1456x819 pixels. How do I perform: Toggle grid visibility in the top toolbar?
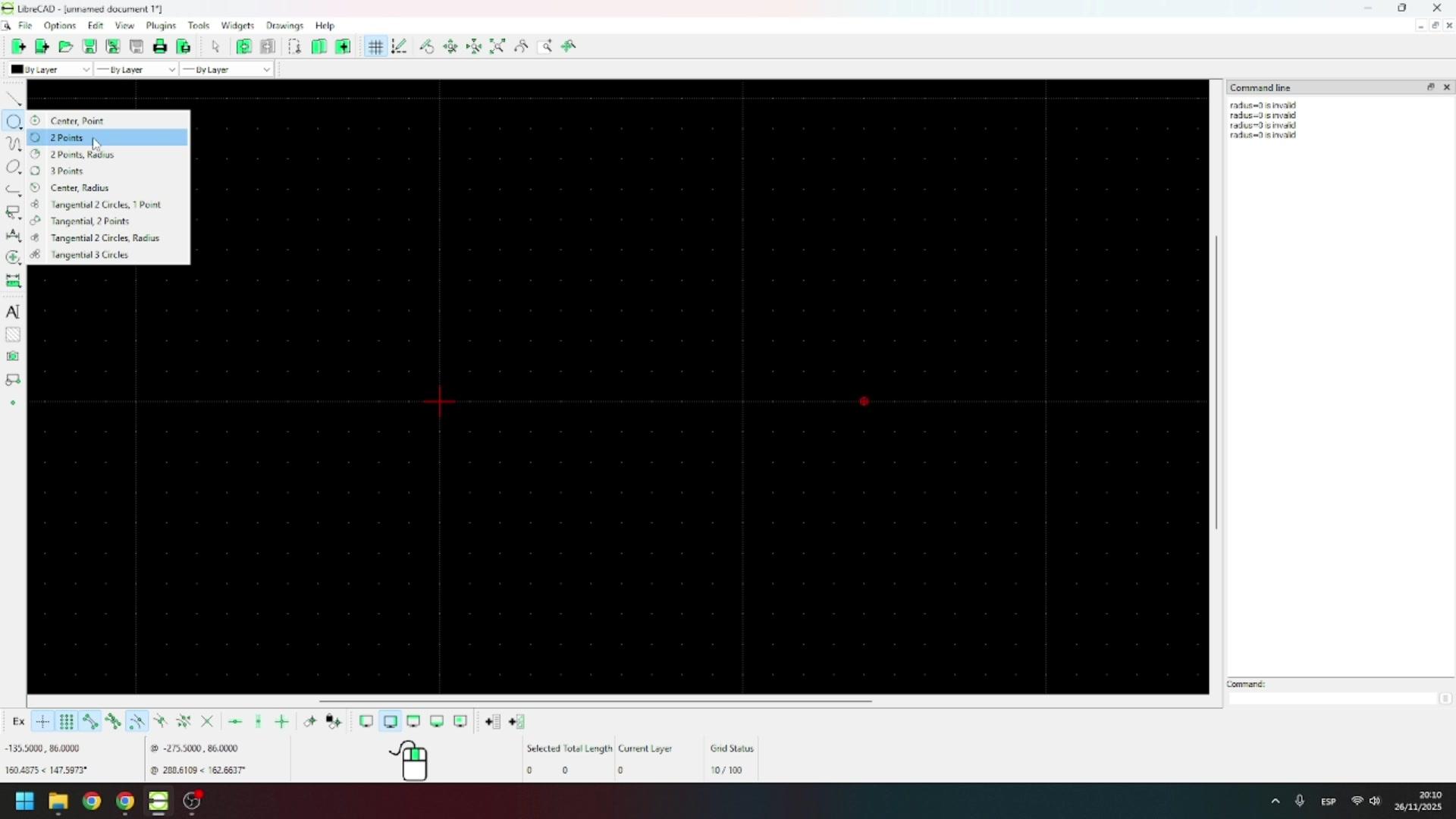375,47
